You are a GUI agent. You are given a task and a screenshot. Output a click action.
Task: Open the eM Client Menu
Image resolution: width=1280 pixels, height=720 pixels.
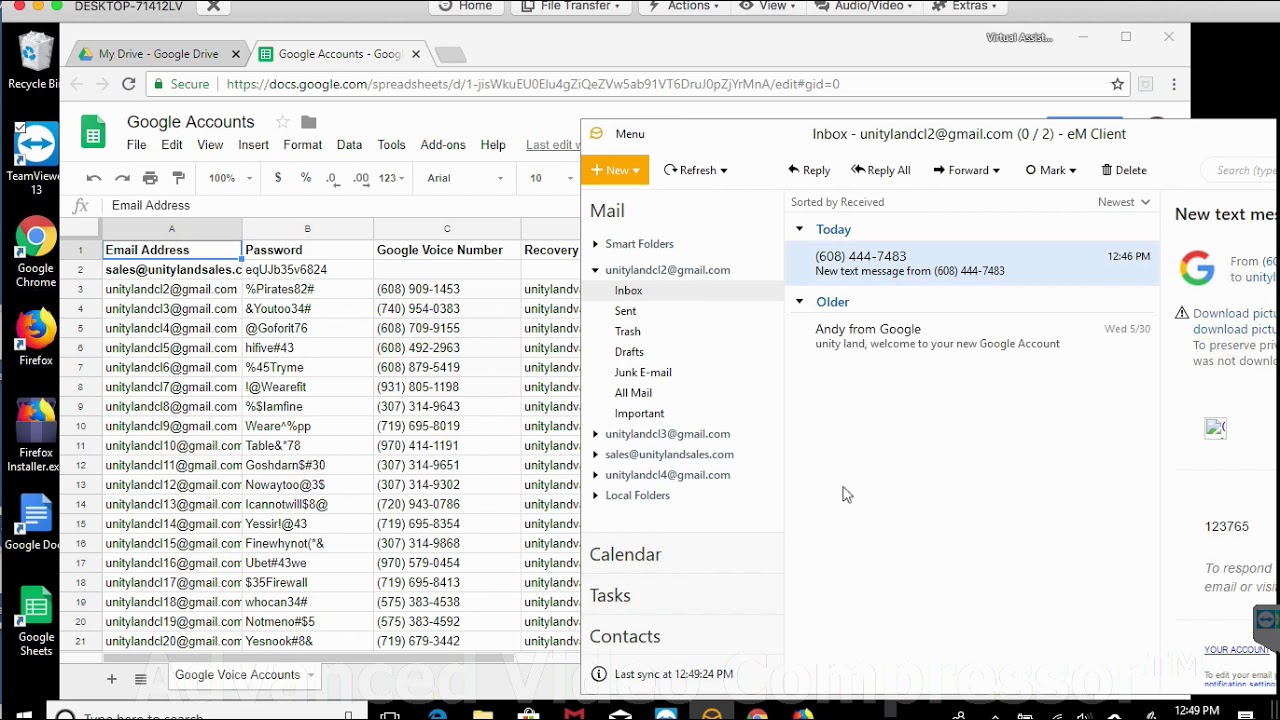pyautogui.click(x=630, y=134)
